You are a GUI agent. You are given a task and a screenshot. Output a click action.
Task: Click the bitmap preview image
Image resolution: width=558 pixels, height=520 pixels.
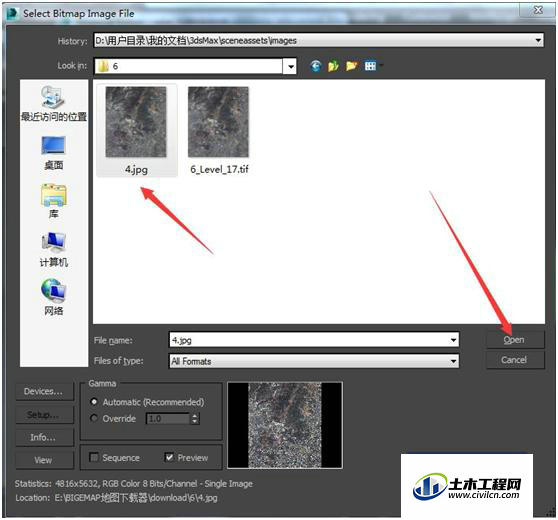(x=285, y=425)
